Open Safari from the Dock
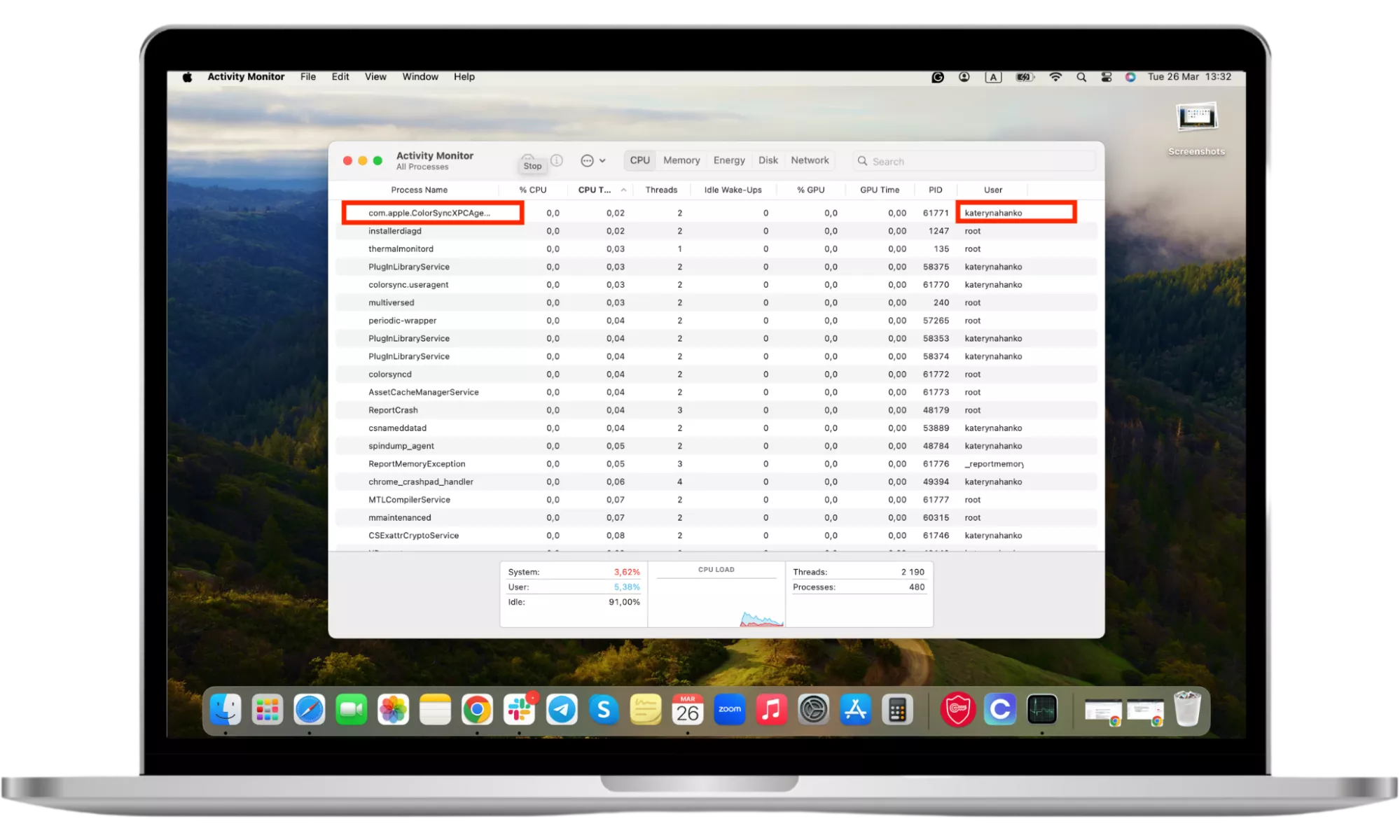This screenshot has width=1400, height=840. pos(309,710)
